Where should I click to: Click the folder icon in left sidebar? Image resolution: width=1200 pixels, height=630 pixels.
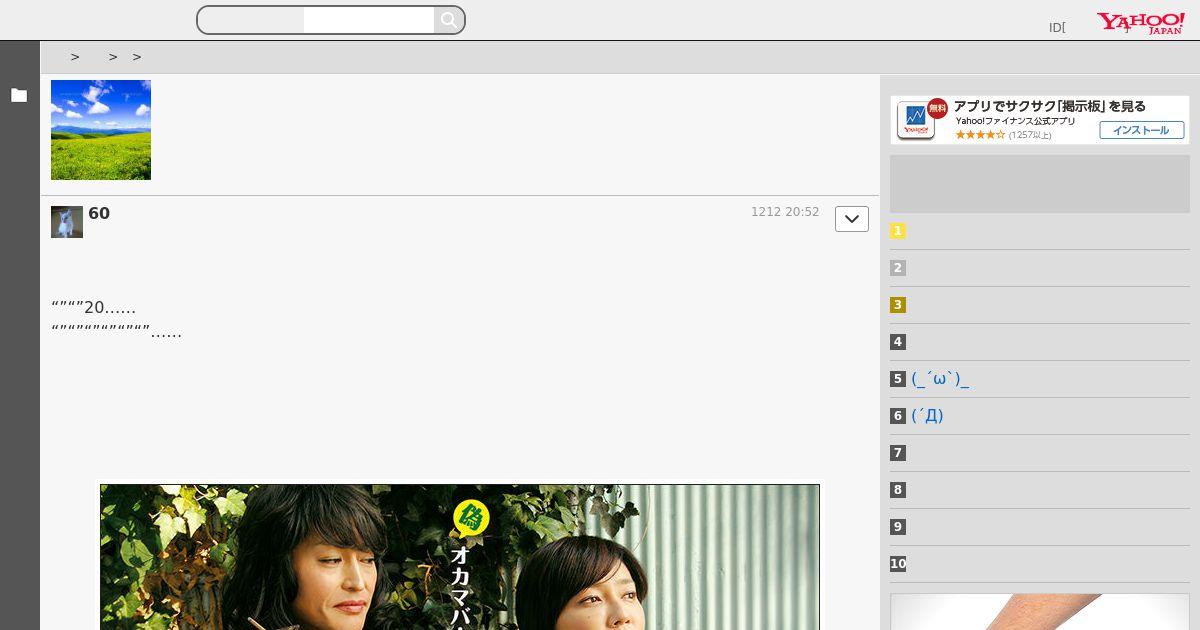pos(19,96)
